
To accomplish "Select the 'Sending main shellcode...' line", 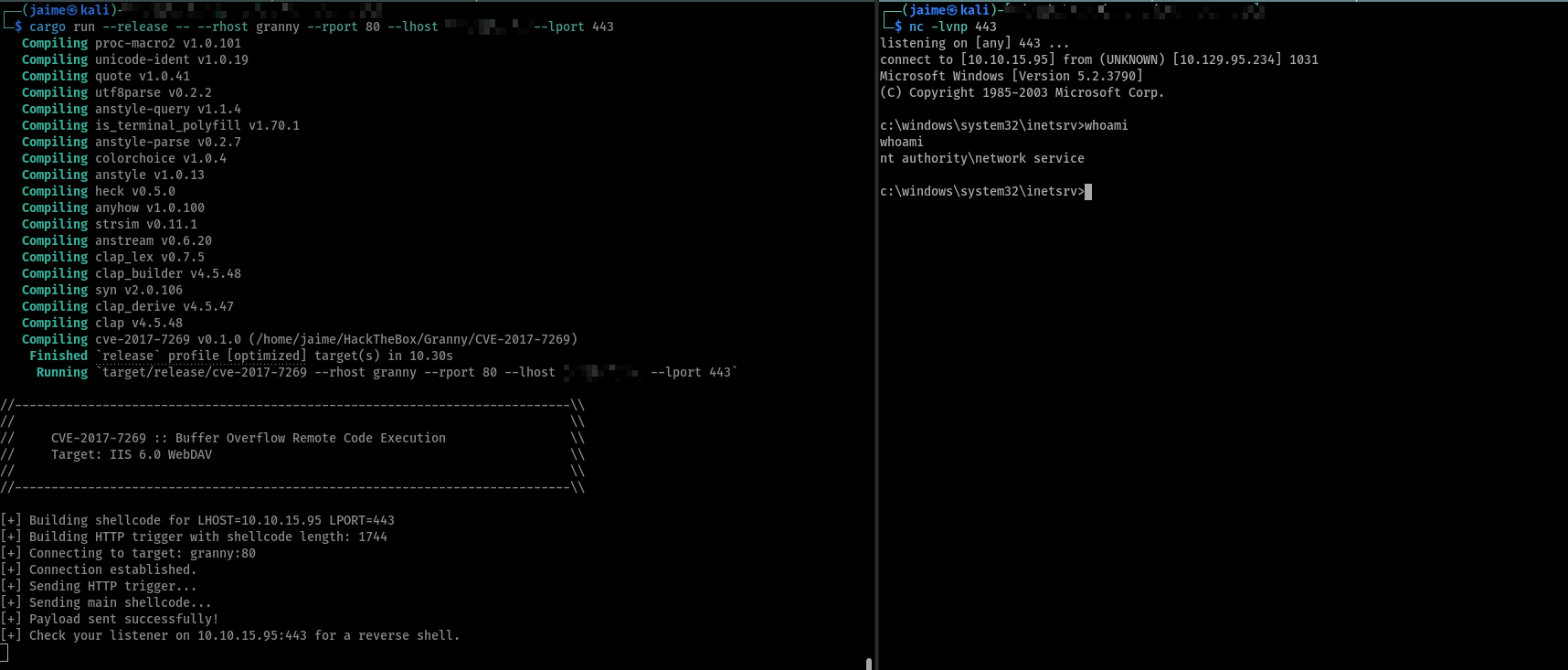I will tap(106, 602).
